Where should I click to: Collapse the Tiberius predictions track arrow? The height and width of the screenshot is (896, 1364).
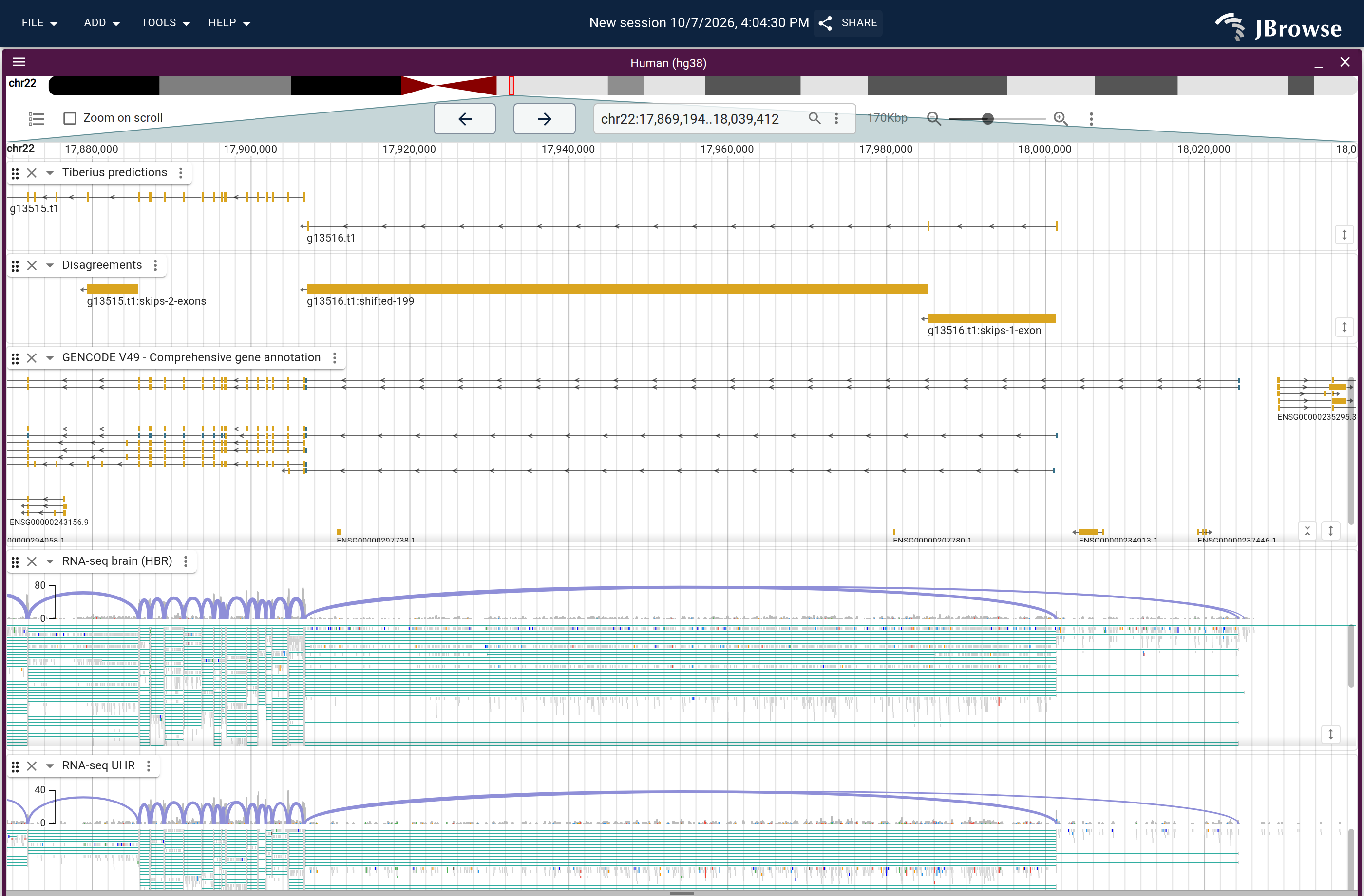50,172
